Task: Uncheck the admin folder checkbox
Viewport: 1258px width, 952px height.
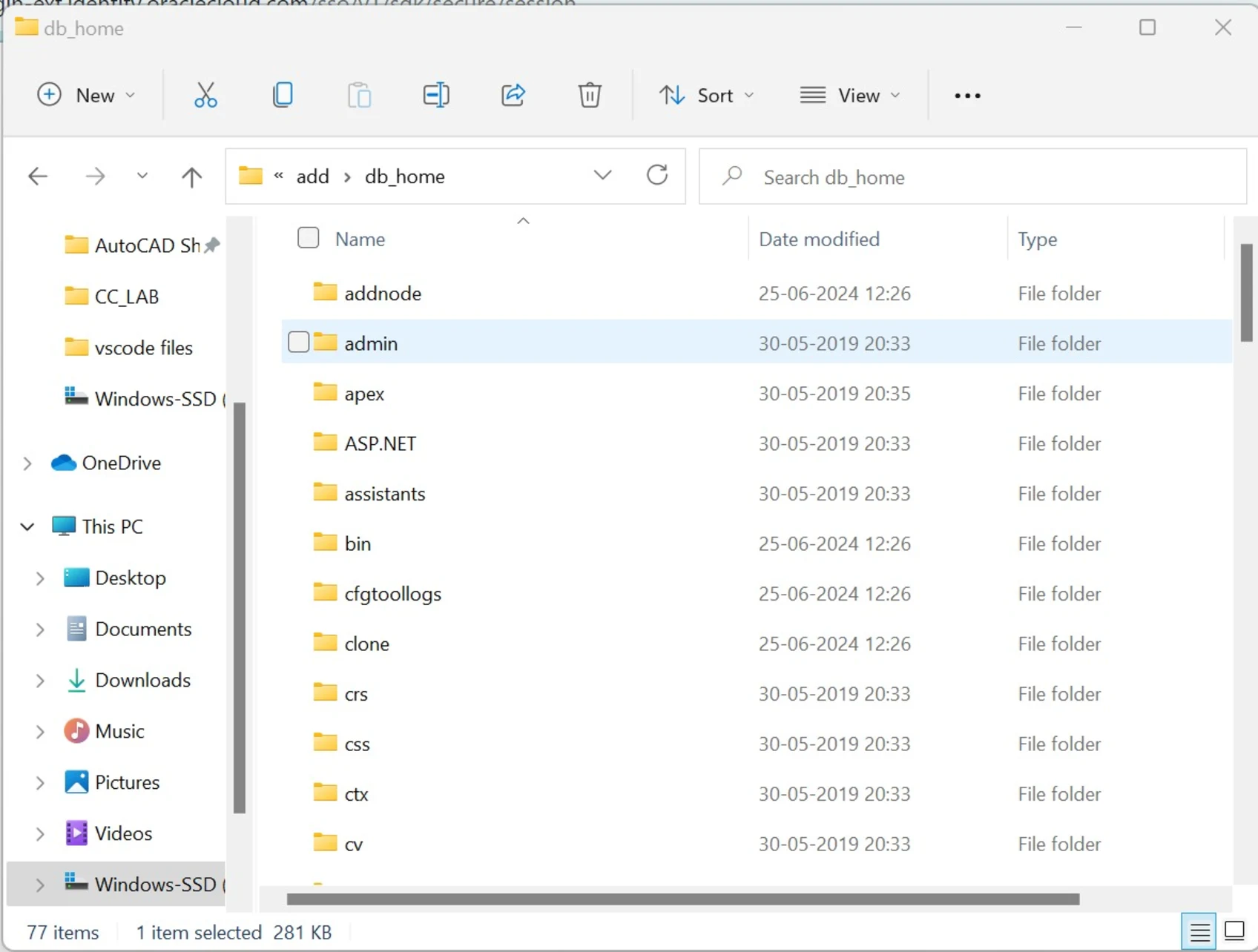Action: [299, 342]
